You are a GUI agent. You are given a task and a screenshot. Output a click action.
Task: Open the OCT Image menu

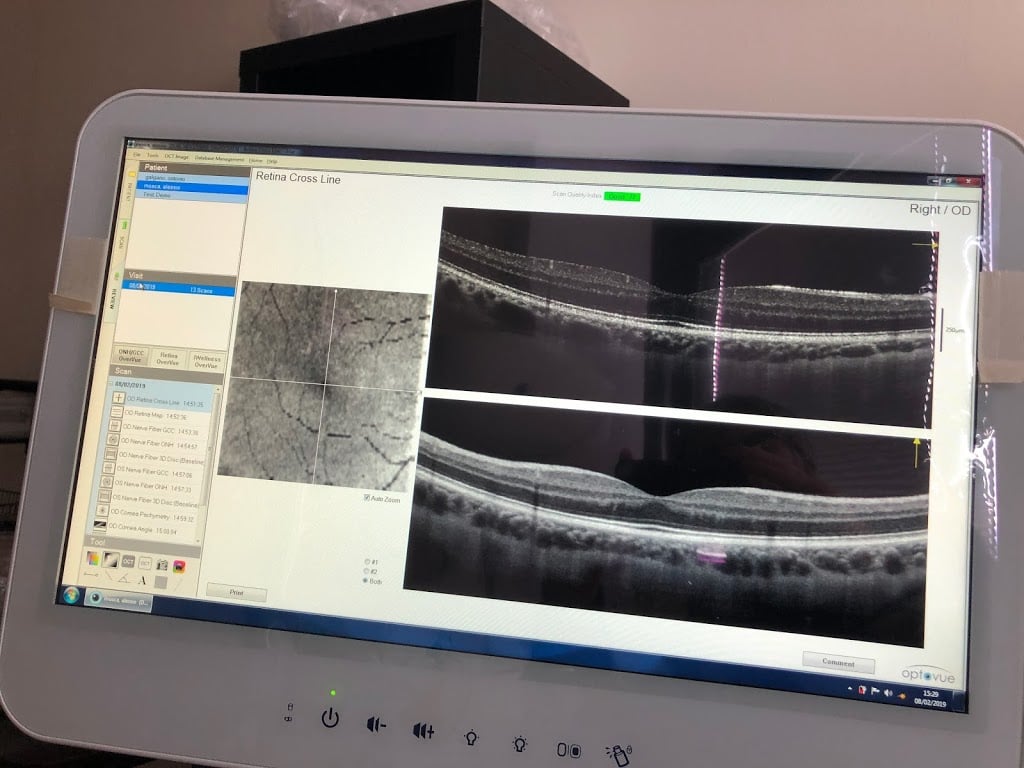click(176, 157)
